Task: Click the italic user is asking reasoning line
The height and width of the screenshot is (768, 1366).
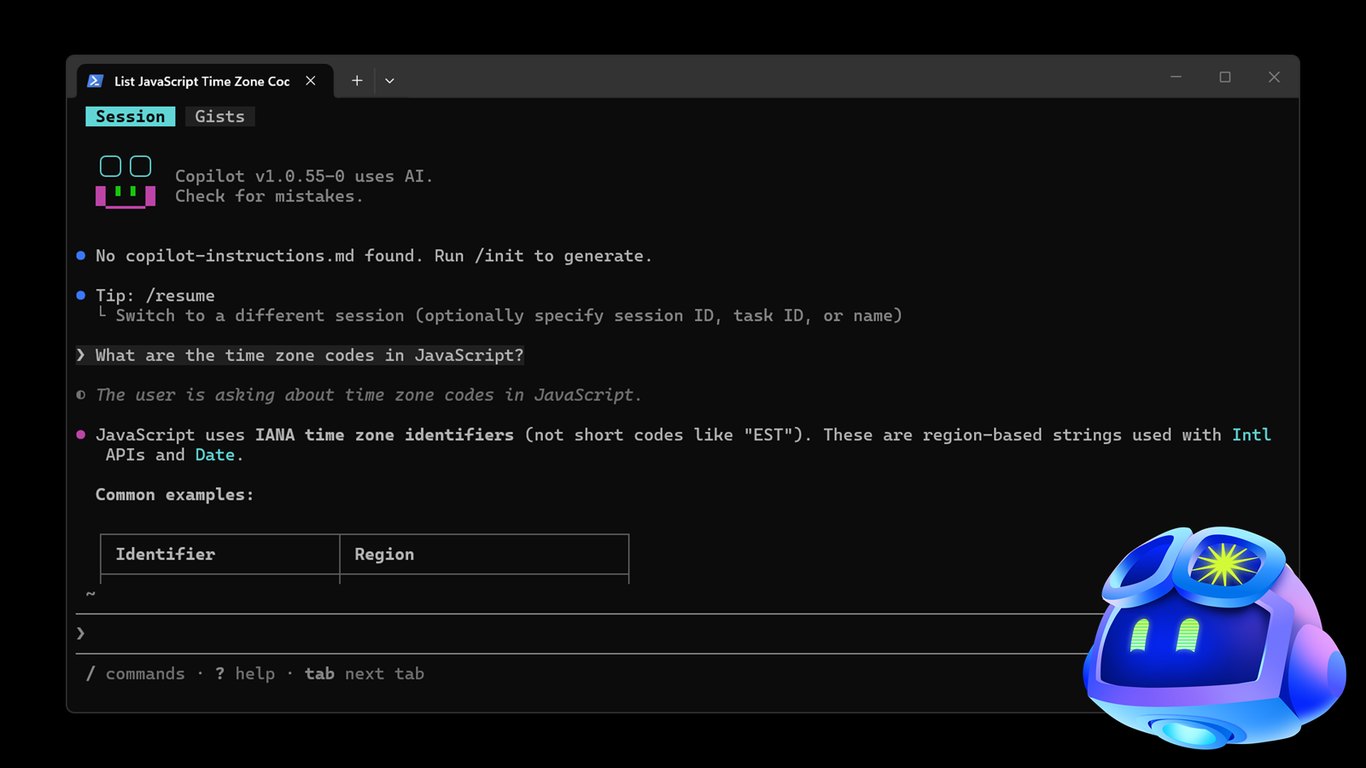Action: coord(369,395)
